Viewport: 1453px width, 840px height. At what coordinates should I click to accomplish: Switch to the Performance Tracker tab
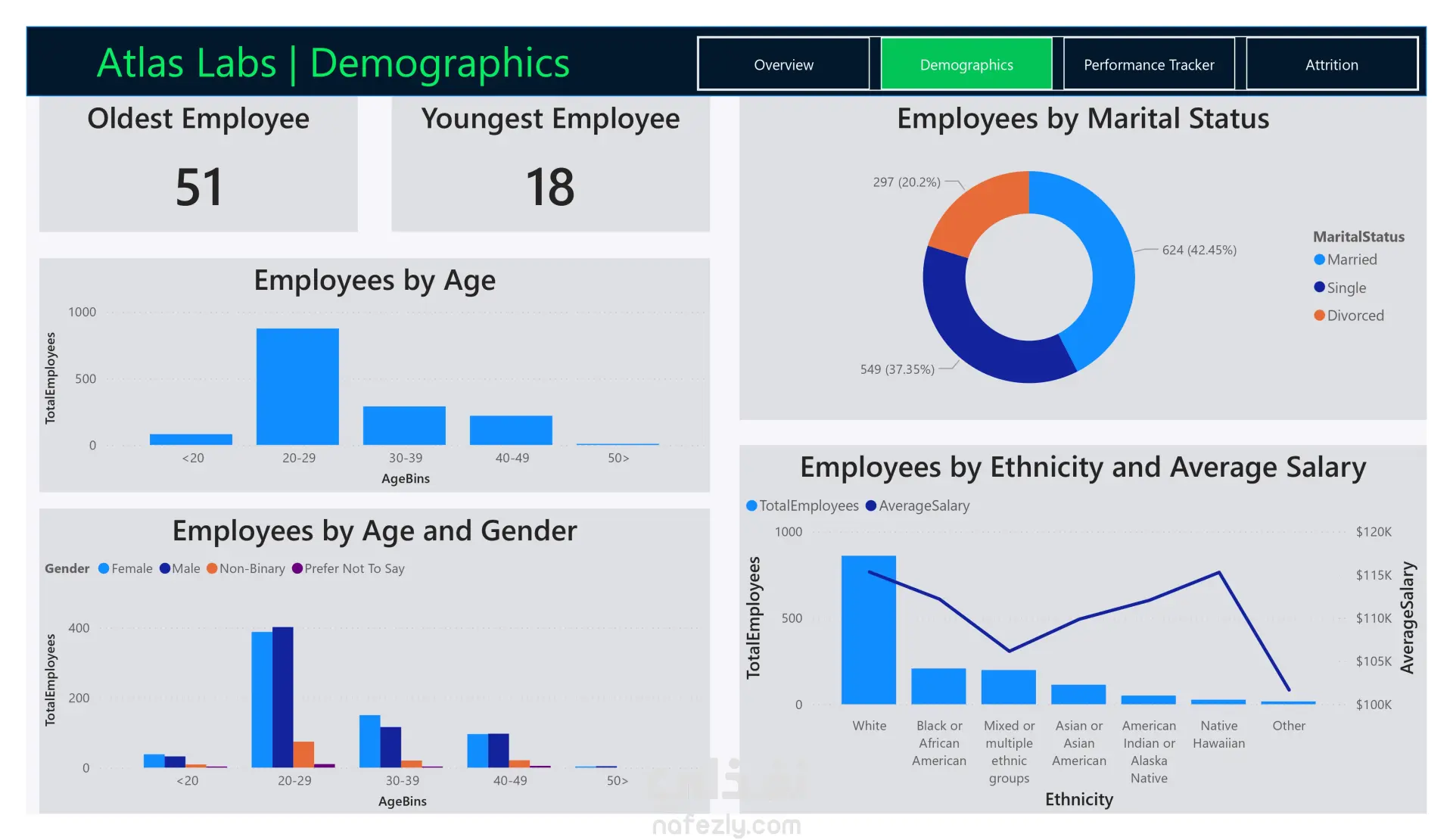[x=1148, y=65]
